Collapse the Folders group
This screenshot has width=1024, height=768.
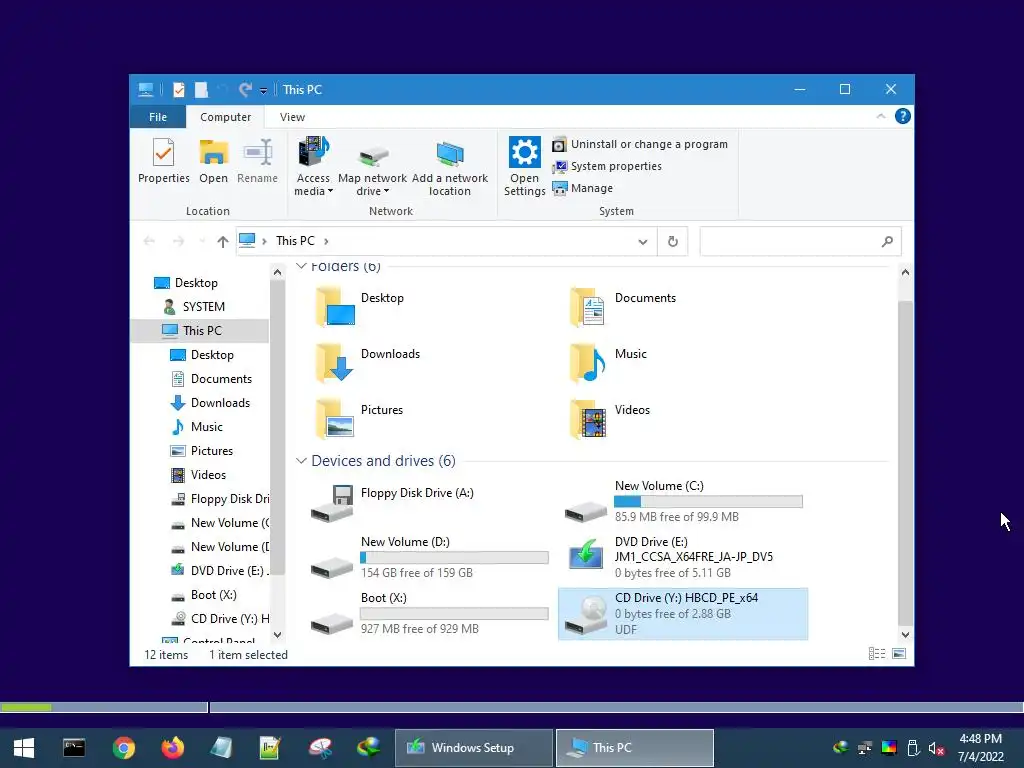(x=301, y=266)
